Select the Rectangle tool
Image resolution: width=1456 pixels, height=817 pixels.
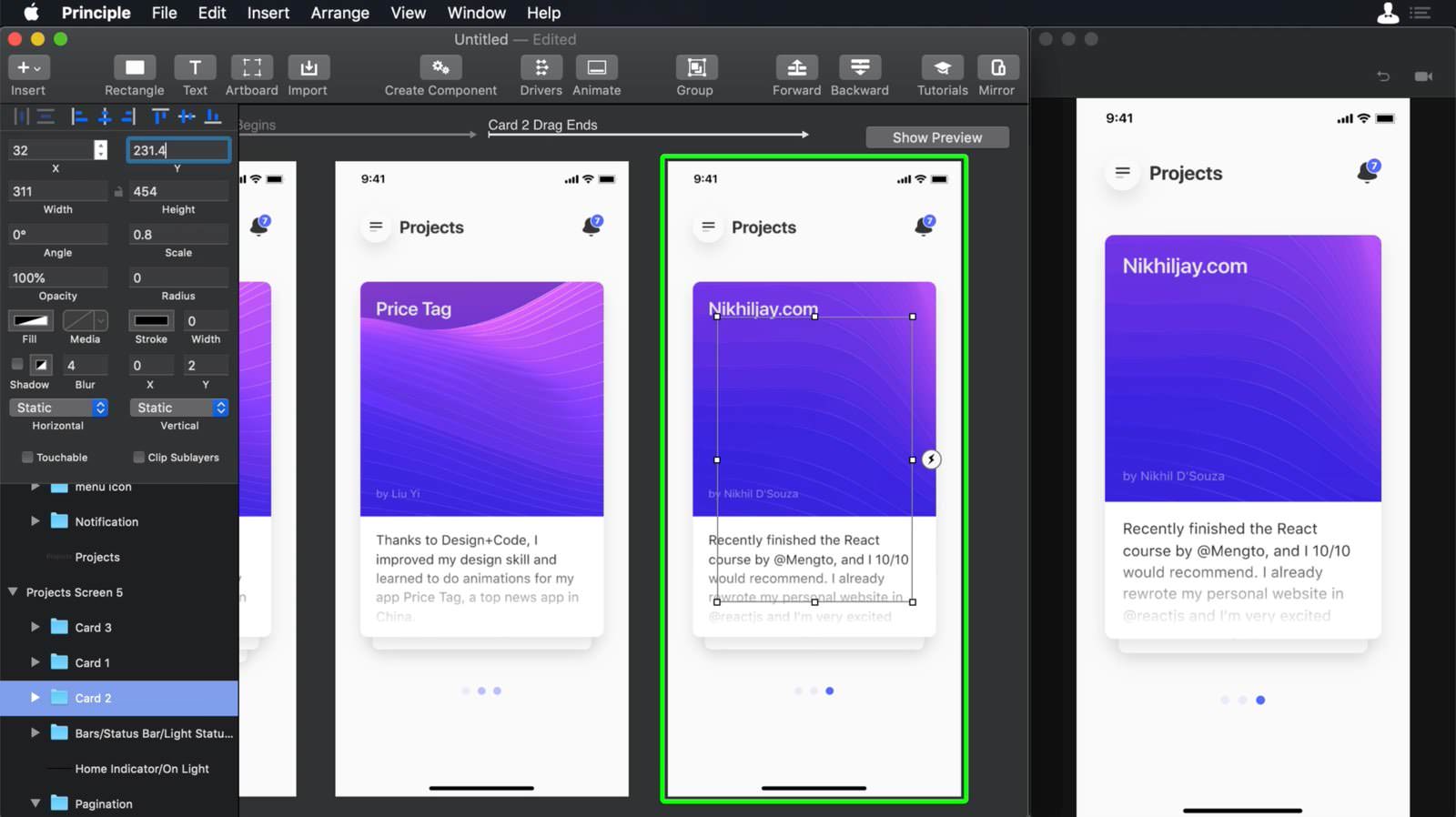(x=135, y=67)
